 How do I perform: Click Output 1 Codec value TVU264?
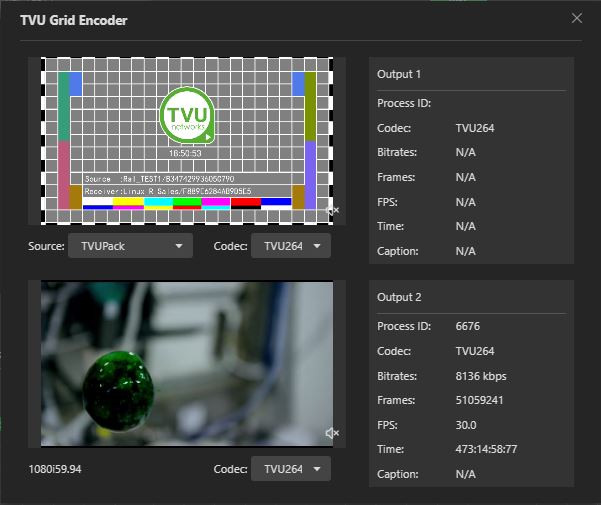pos(475,128)
